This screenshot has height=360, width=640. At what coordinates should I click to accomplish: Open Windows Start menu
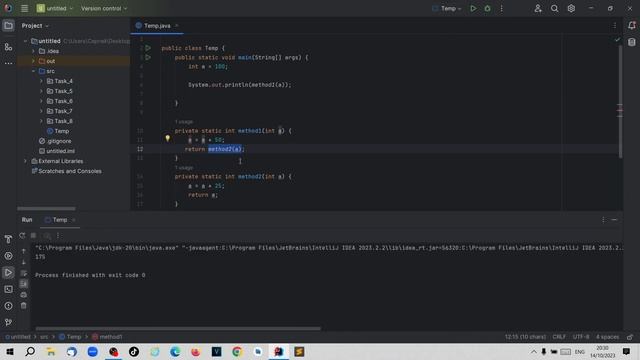coord(10,351)
